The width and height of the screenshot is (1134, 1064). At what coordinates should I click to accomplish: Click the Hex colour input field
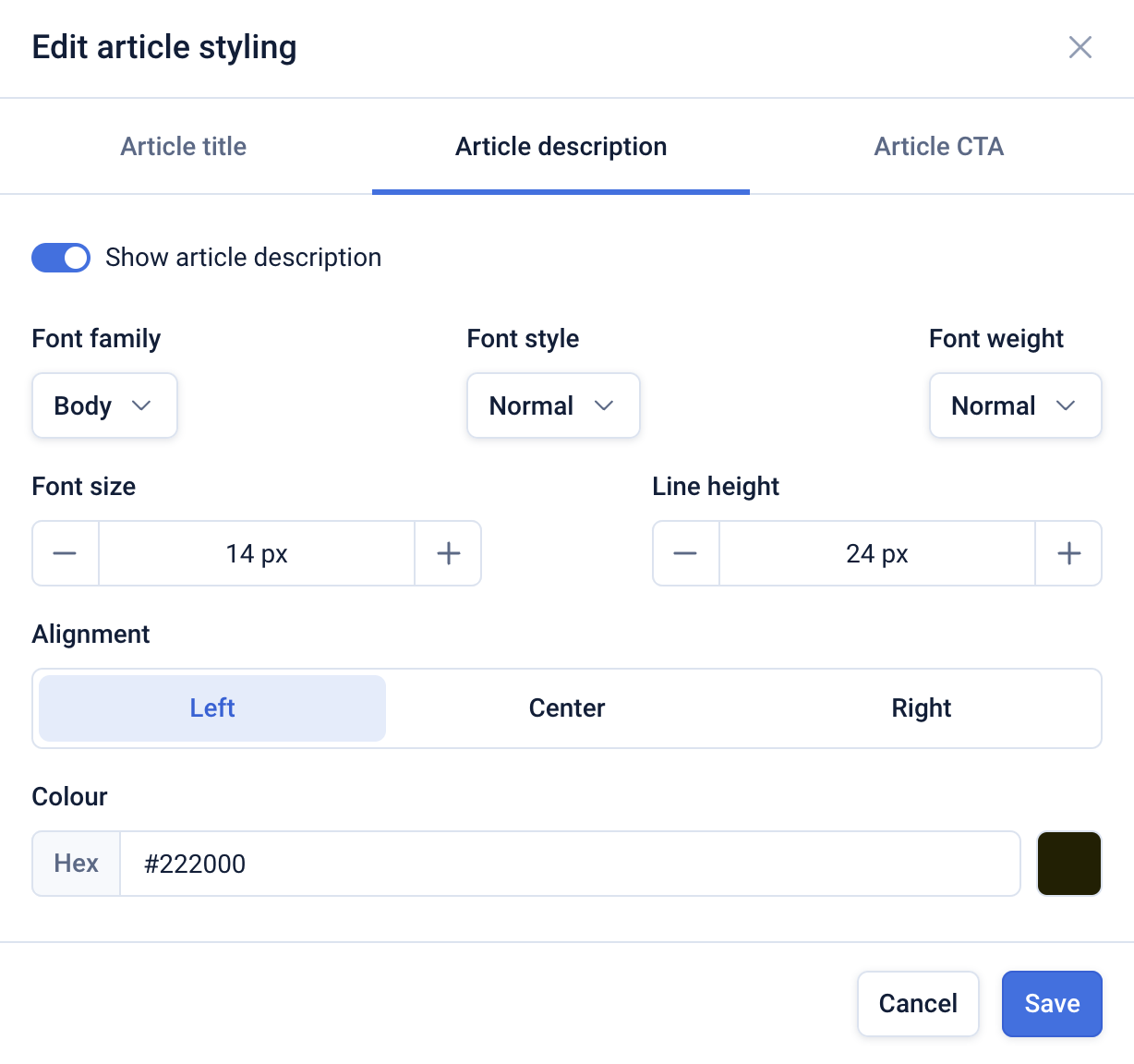tap(569, 864)
